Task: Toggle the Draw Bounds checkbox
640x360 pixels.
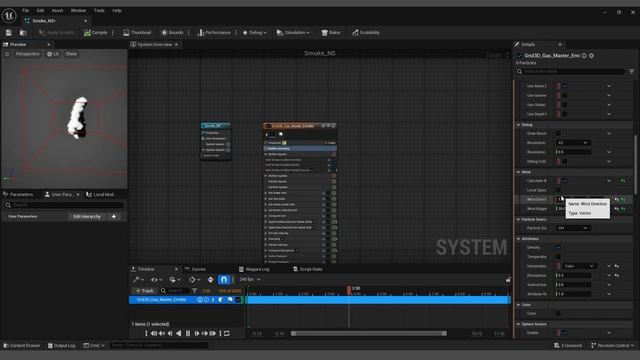Action: 558,133
